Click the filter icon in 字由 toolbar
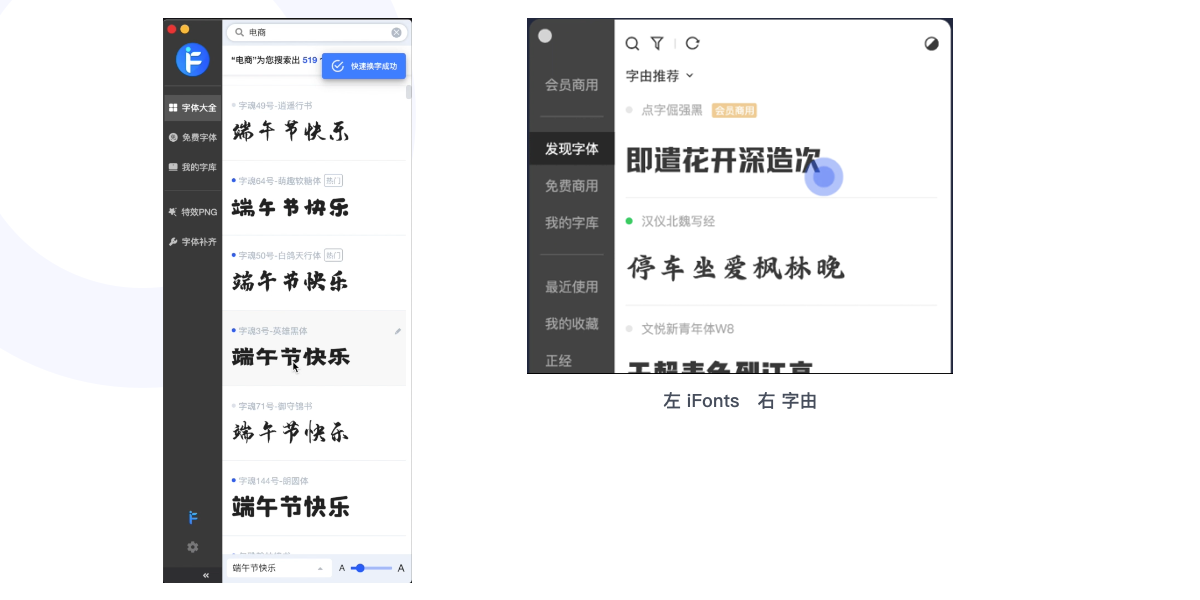The image size is (1200, 600). [657, 44]
